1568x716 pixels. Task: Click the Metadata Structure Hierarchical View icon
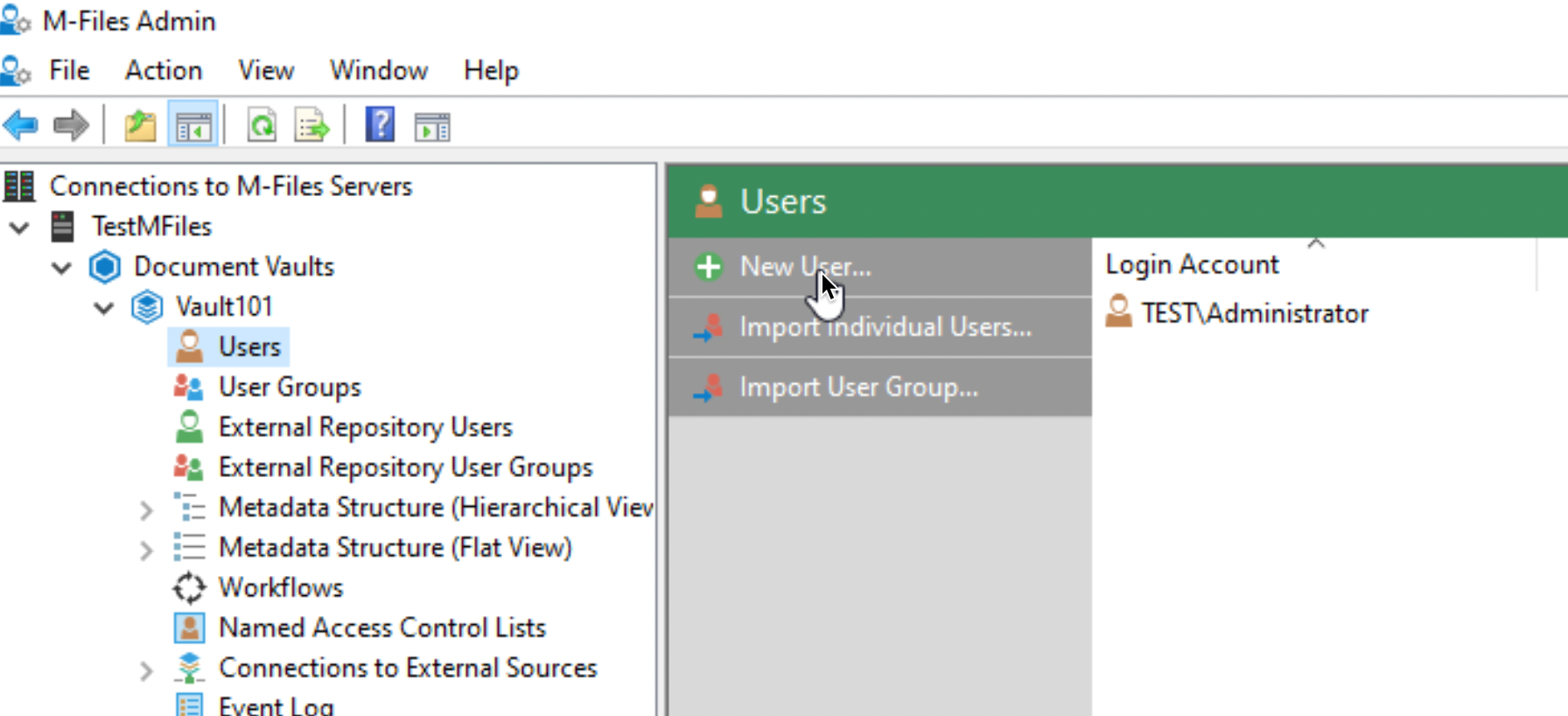[189, 508]
